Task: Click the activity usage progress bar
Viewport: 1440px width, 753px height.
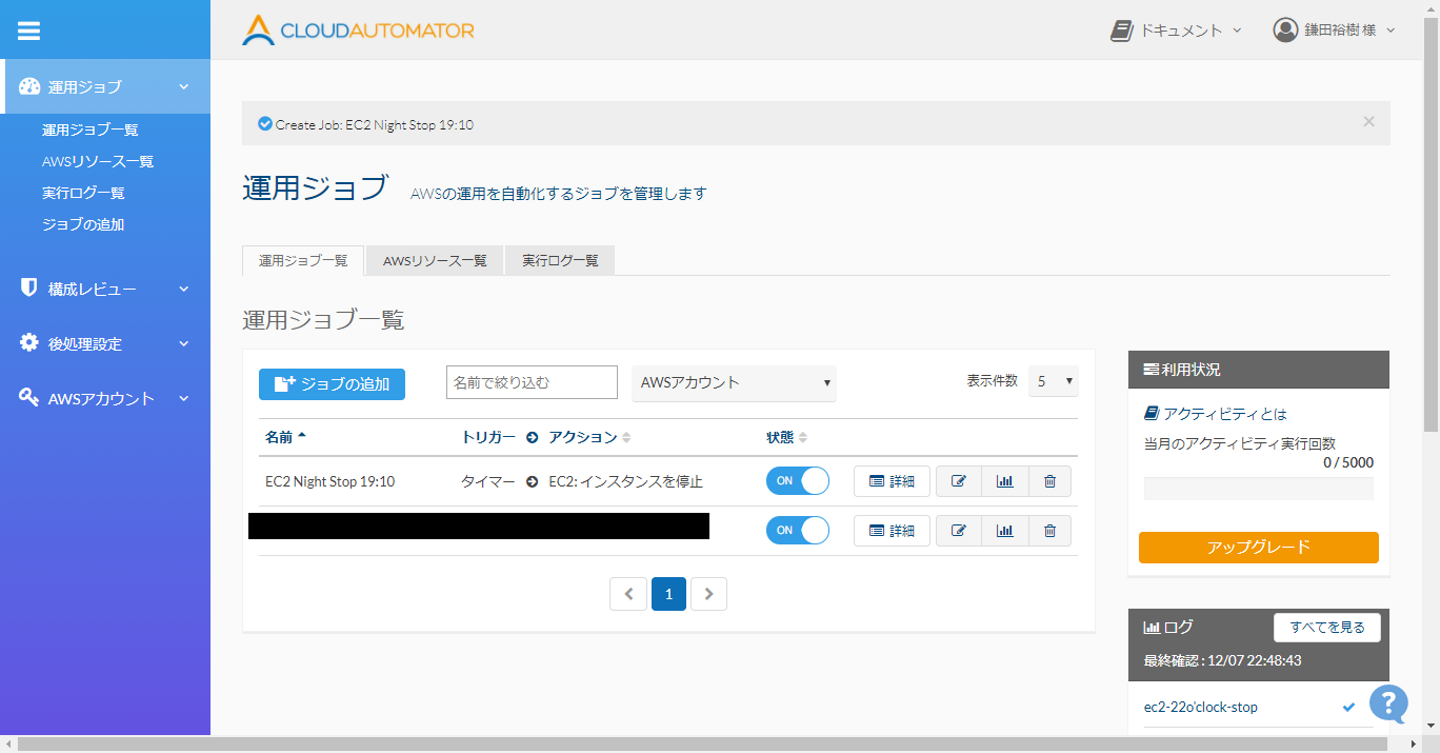Action: [x=1259, y=488]
